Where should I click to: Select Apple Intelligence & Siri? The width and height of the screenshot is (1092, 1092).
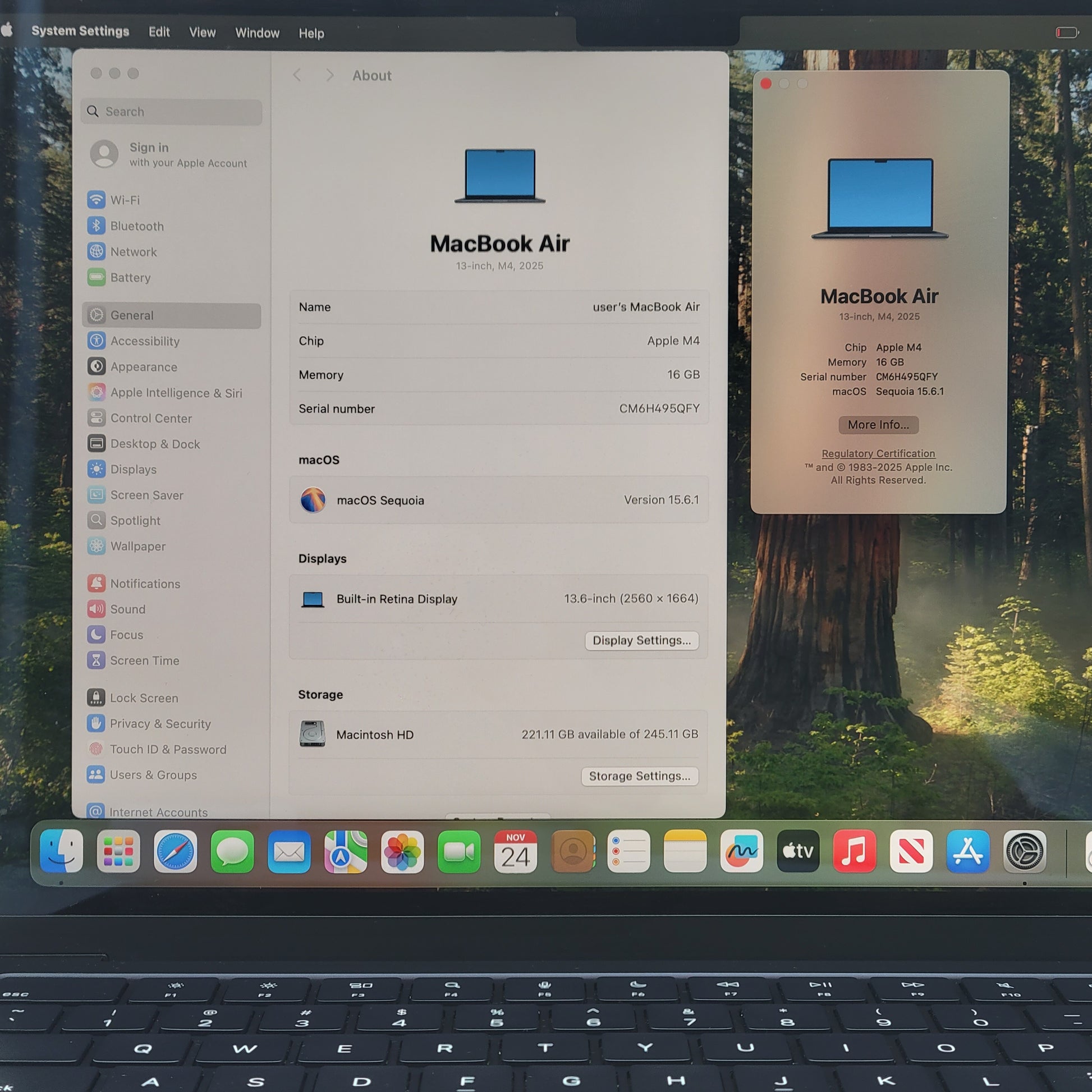pos(175,393)
